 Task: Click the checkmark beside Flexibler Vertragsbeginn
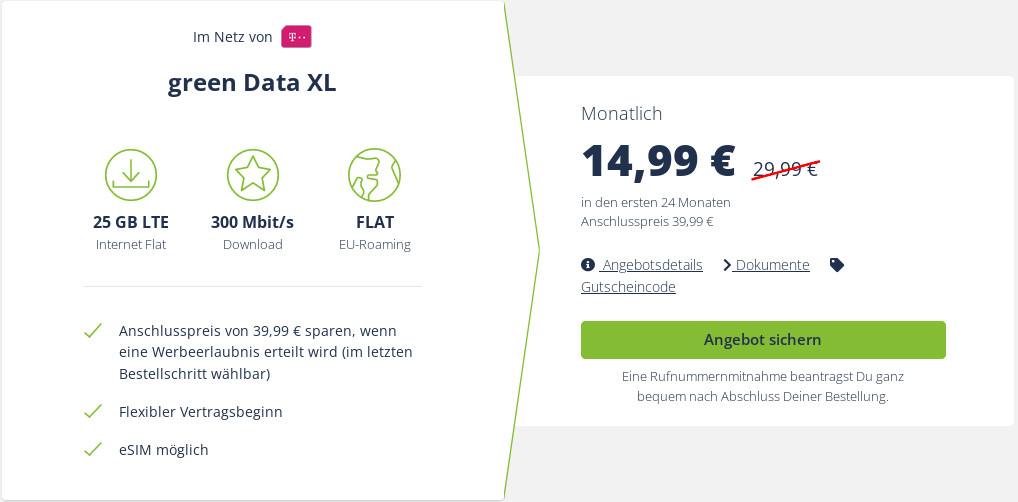93,411
